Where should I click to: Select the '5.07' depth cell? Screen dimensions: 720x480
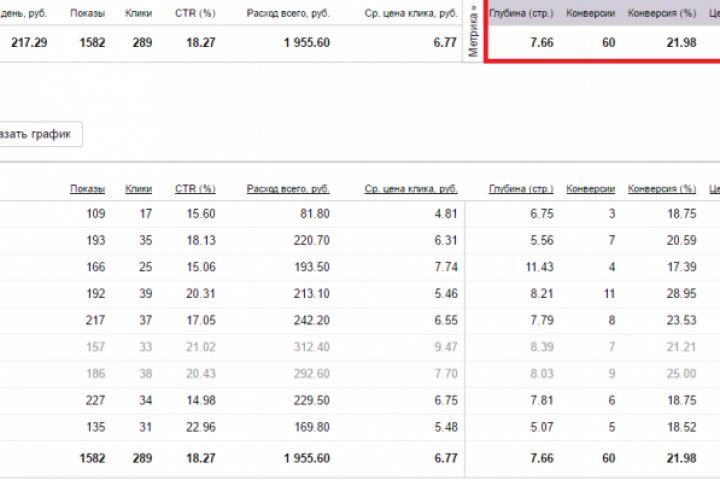tap(542, 427)
